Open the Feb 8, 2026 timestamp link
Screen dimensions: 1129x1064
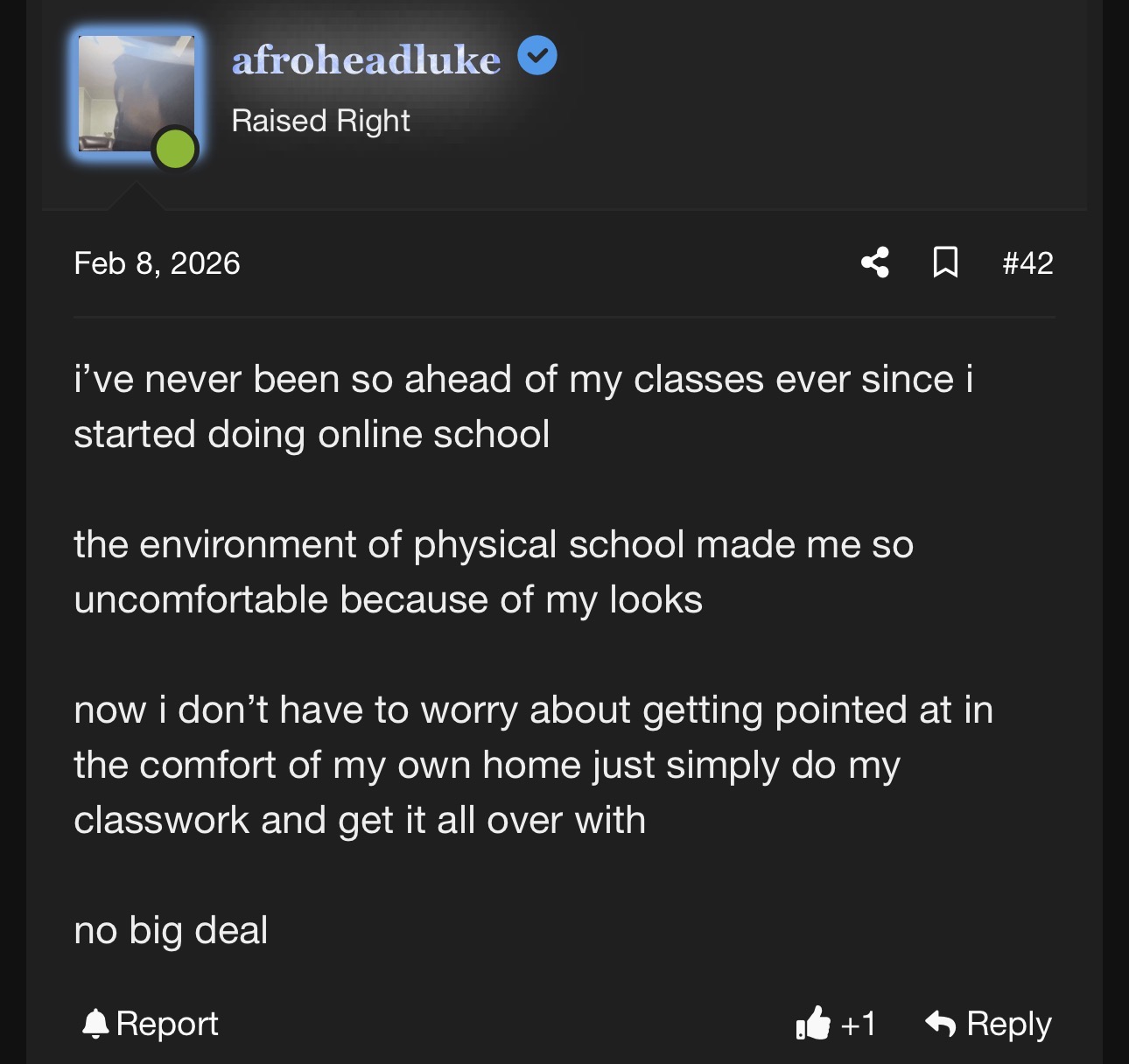tap(157, 263)
